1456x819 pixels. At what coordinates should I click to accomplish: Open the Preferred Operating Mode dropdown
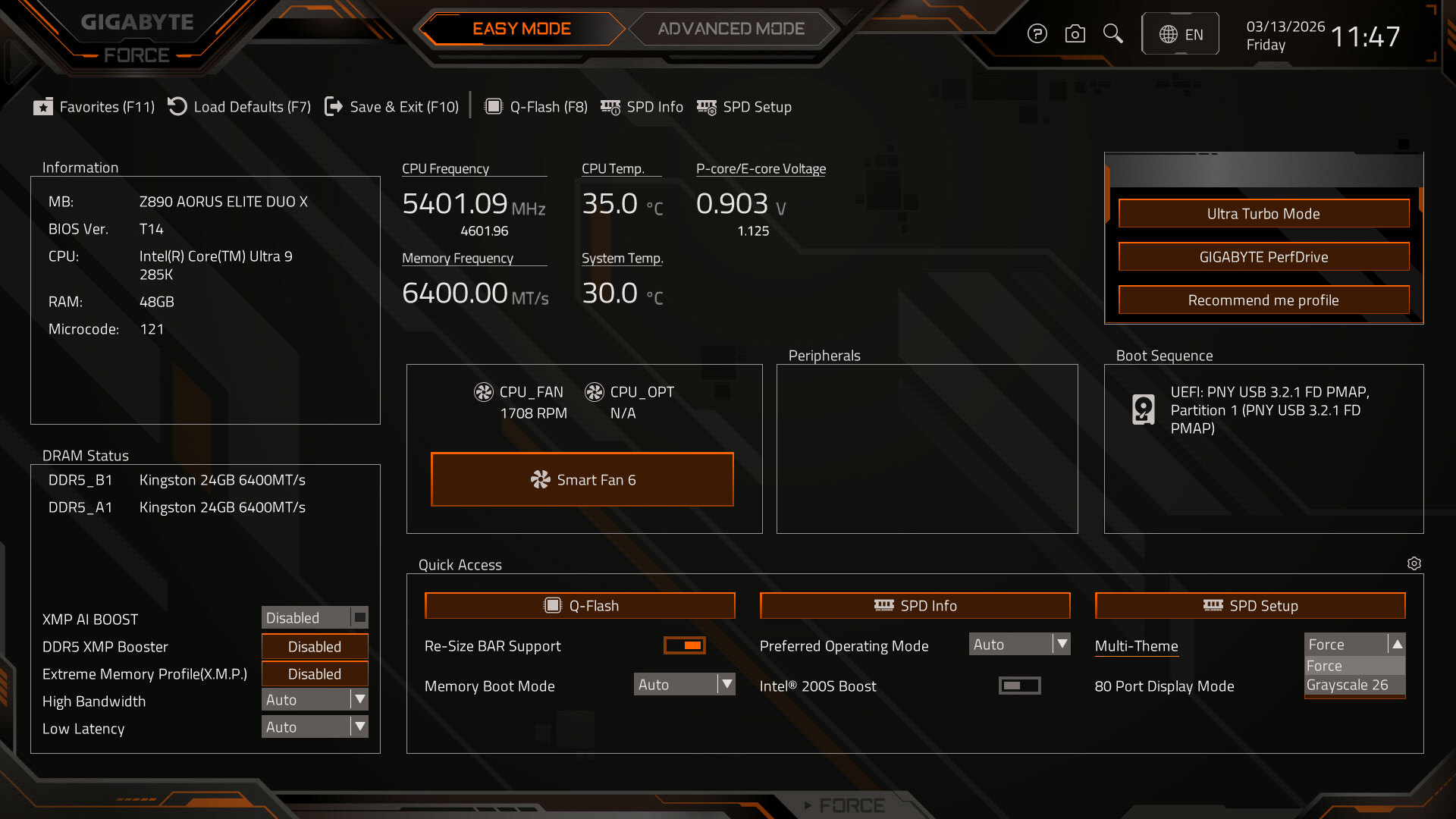[x=1062, y=644]
